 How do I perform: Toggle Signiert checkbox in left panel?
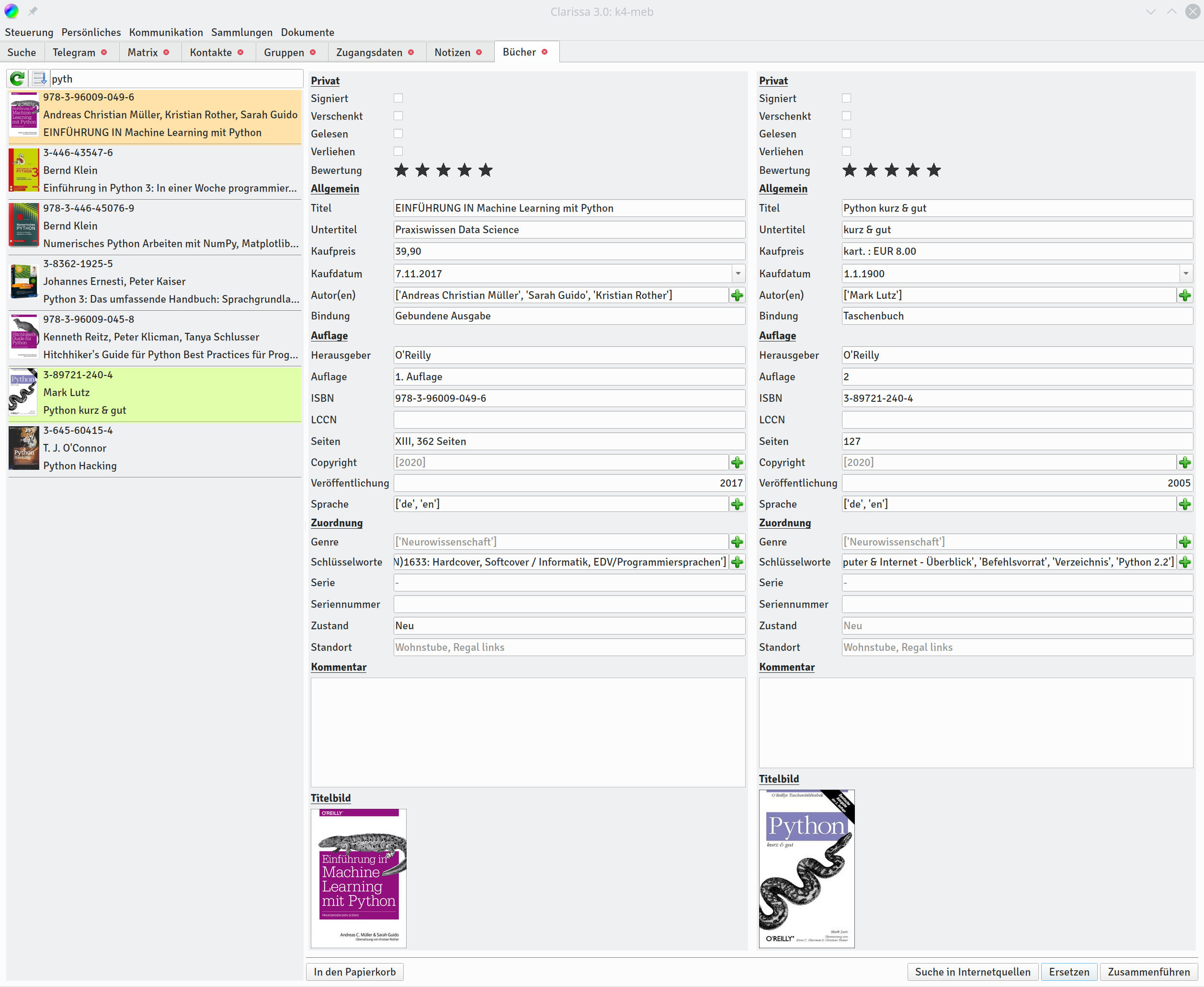click(x=398, y=98)
